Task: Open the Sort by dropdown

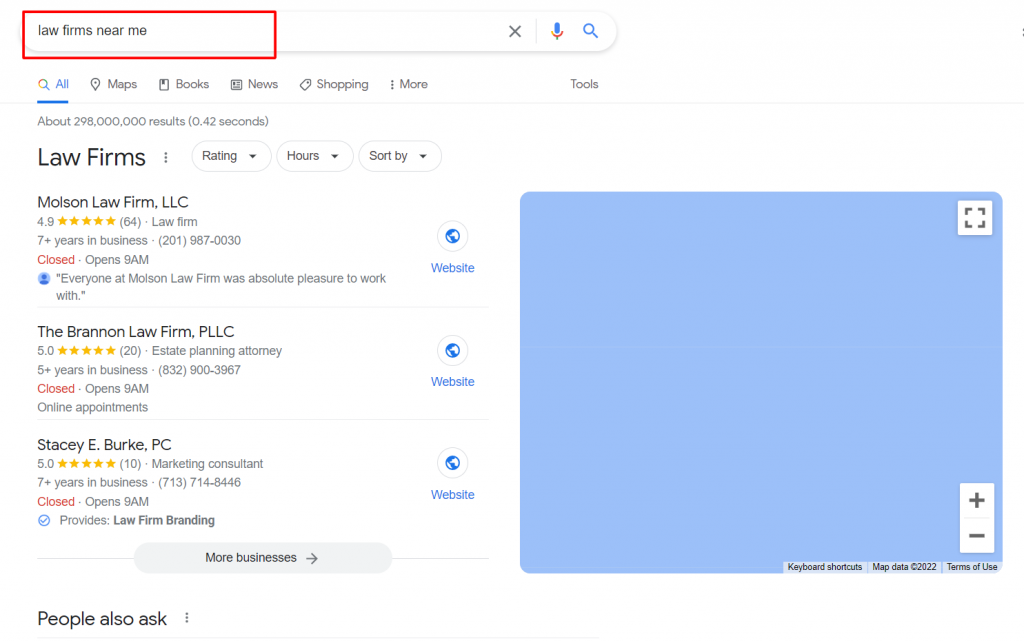Action: 399,156
